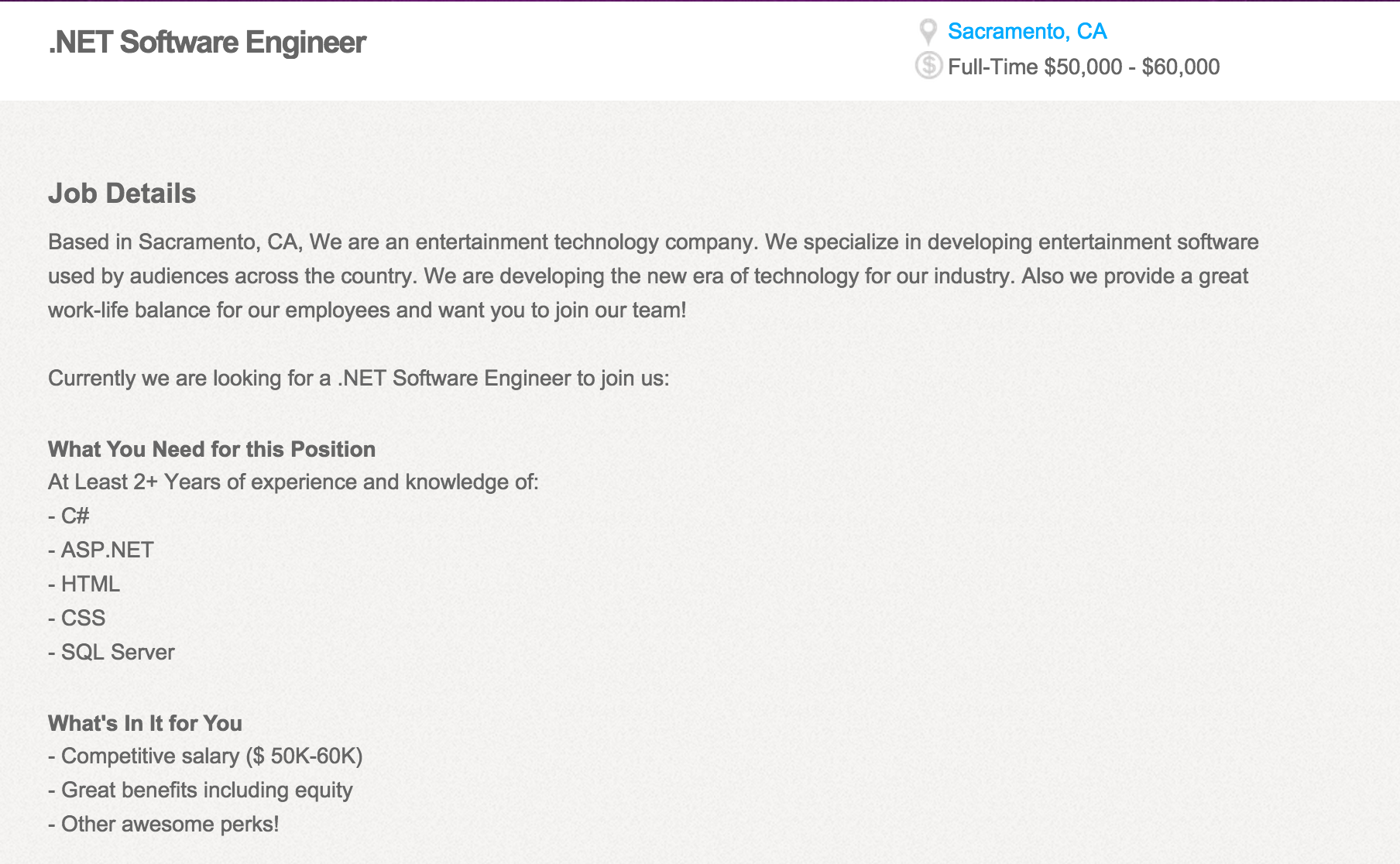Click the "What's In It for You" heading
The height and width of the screenshot is (864, 1400).
(x=145, y=723)
